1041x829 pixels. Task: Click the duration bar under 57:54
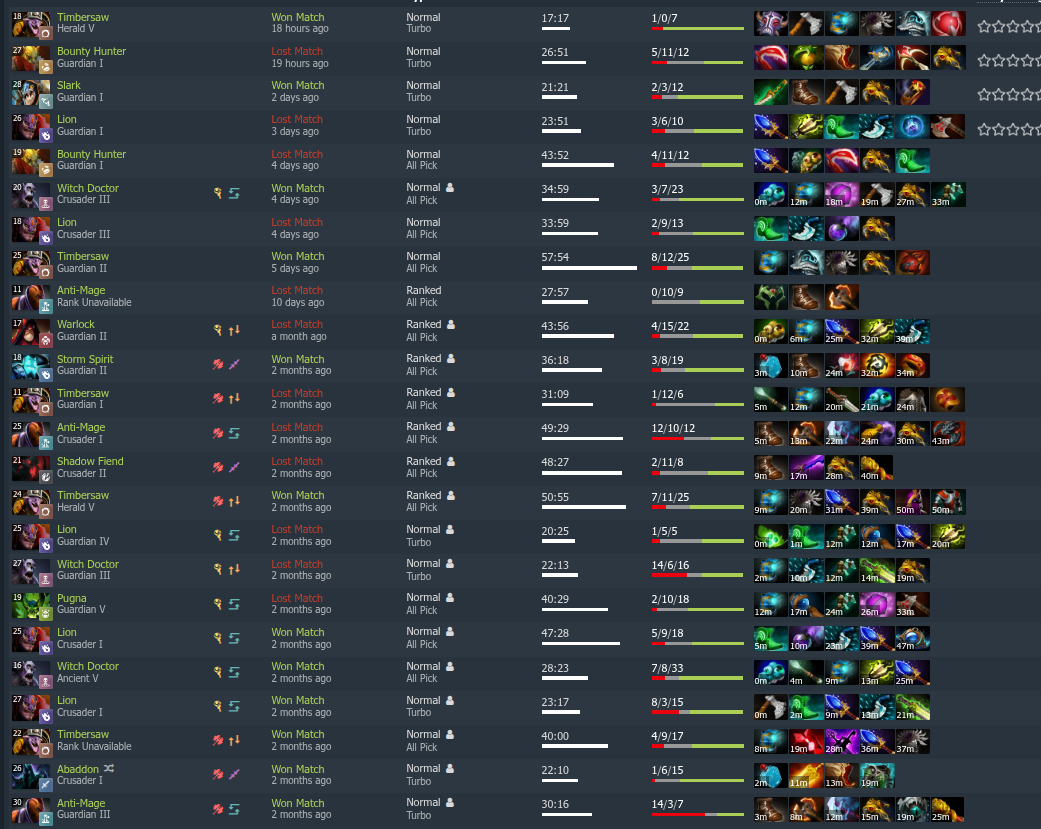click(589, 268)
